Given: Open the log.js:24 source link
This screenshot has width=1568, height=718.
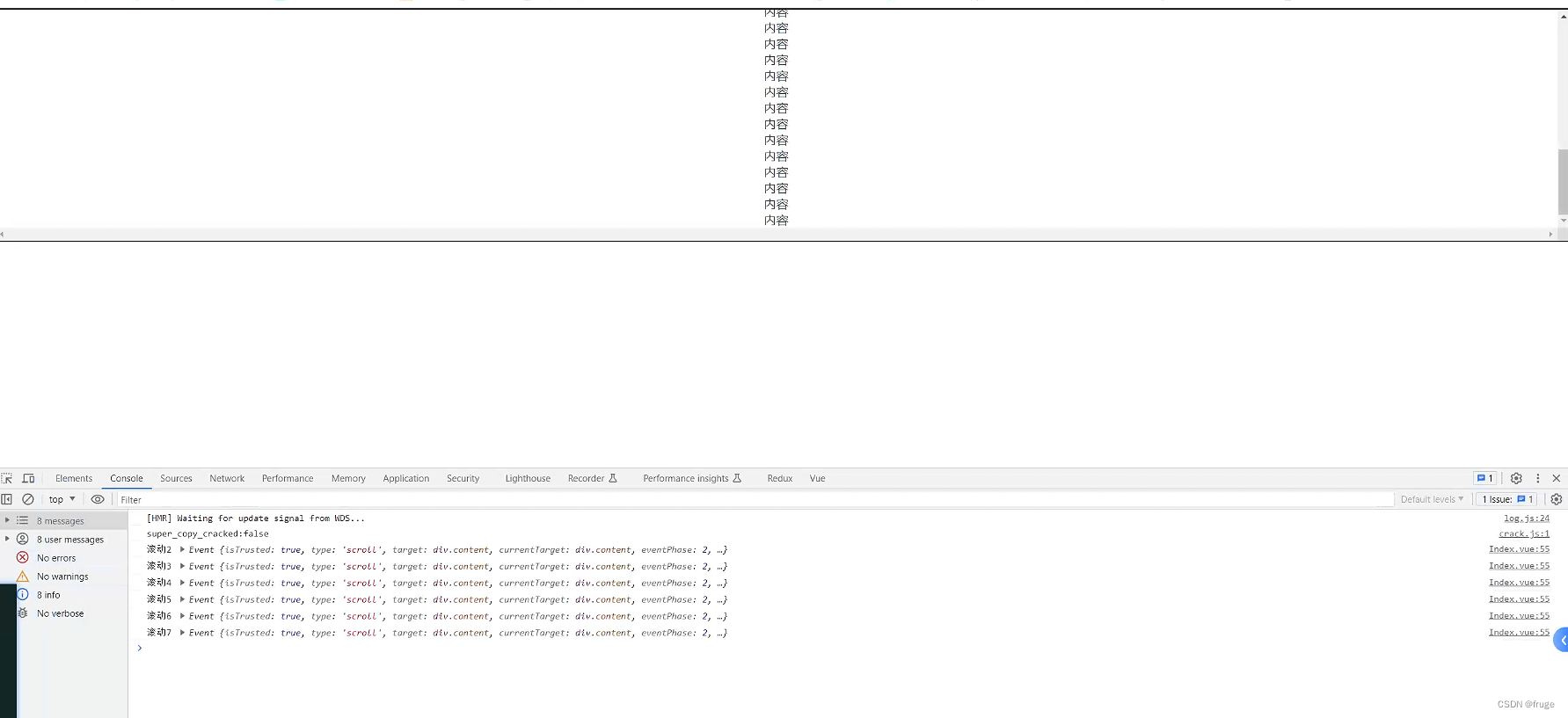Looking at the screenshot, I should click(1527, 519).
